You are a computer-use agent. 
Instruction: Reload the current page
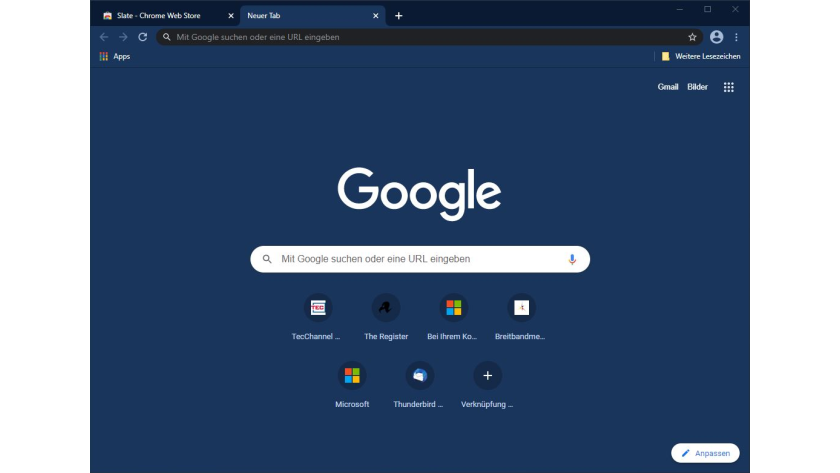[142, 37]
